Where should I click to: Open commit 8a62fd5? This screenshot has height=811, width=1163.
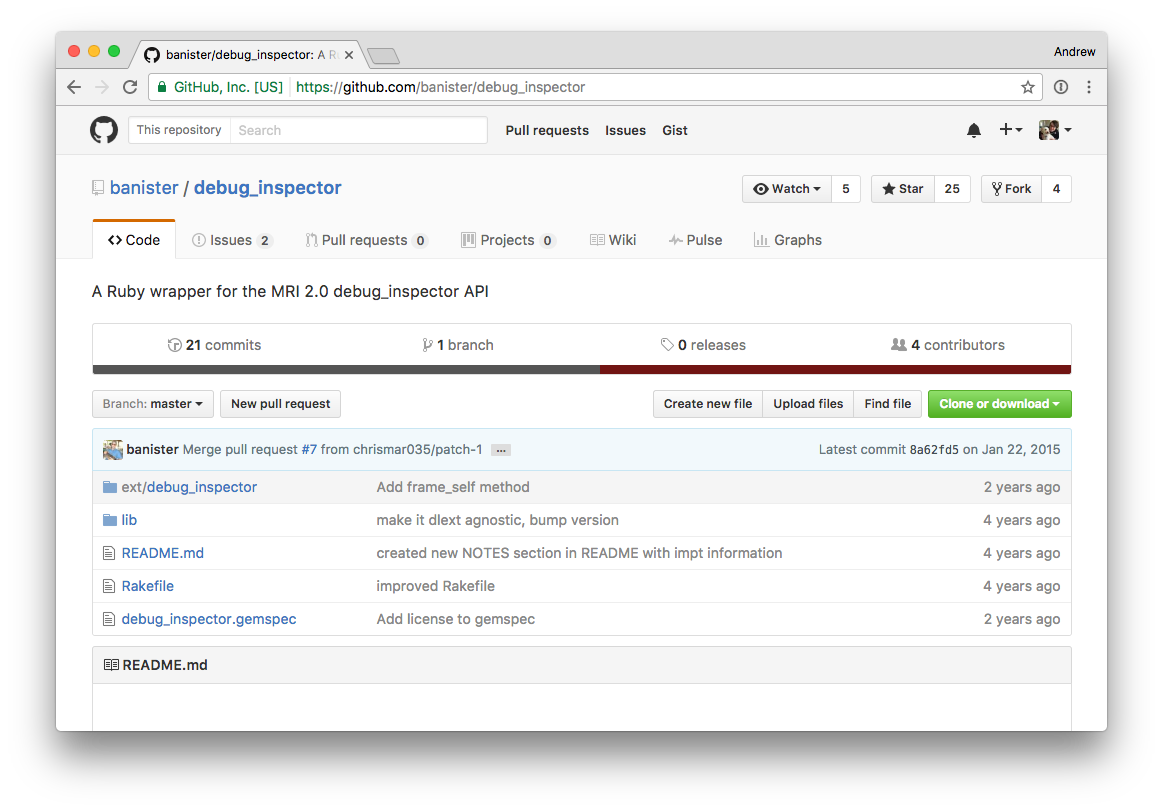[x=934, y=450]
